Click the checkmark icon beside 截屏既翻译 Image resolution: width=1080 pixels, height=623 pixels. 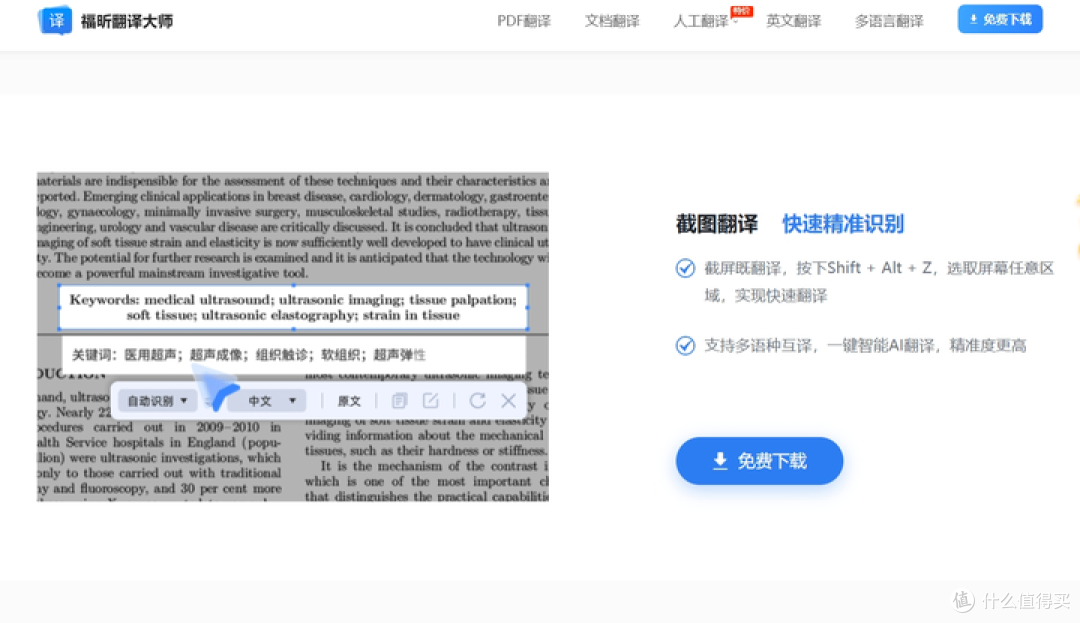(x=685, y=268)
